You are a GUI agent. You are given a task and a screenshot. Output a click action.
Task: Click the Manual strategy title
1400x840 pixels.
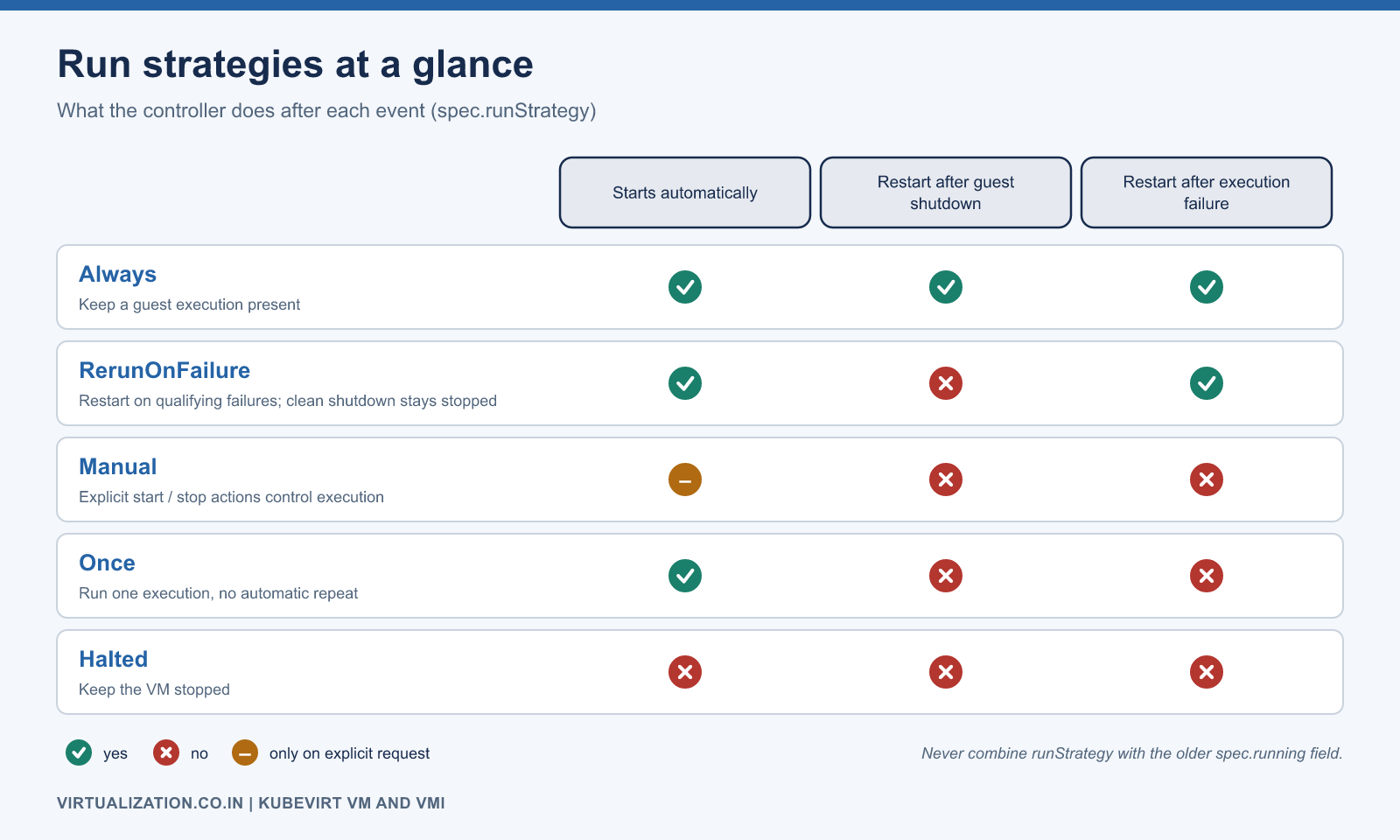[x=118, y=467]
